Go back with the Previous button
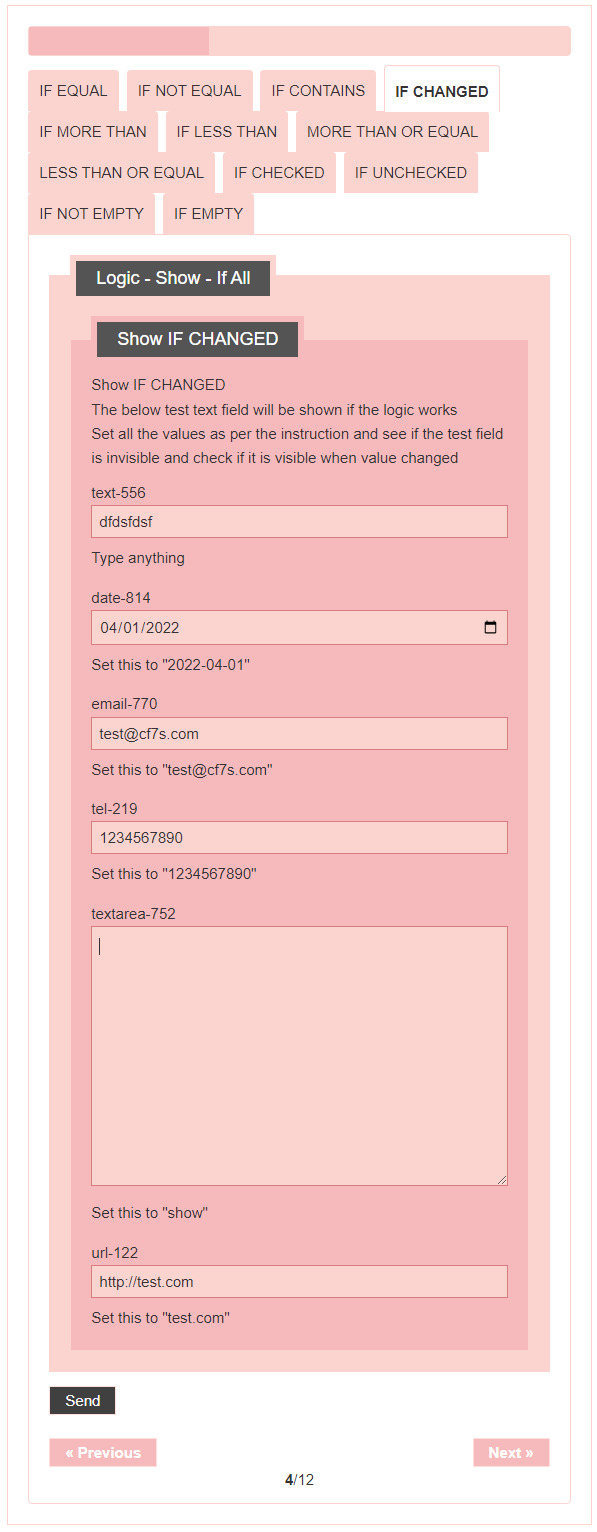 pyautogui.click(x=103, y=1453)
